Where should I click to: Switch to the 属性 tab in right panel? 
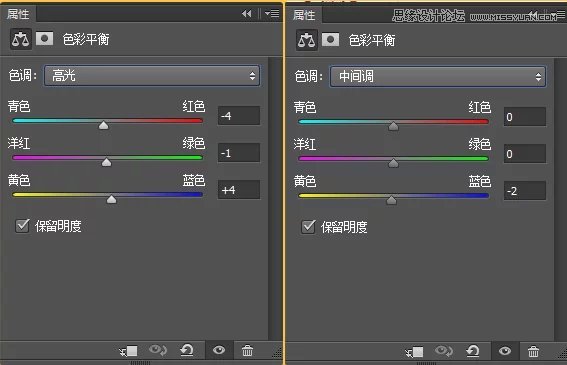click(x=304, y=15)
